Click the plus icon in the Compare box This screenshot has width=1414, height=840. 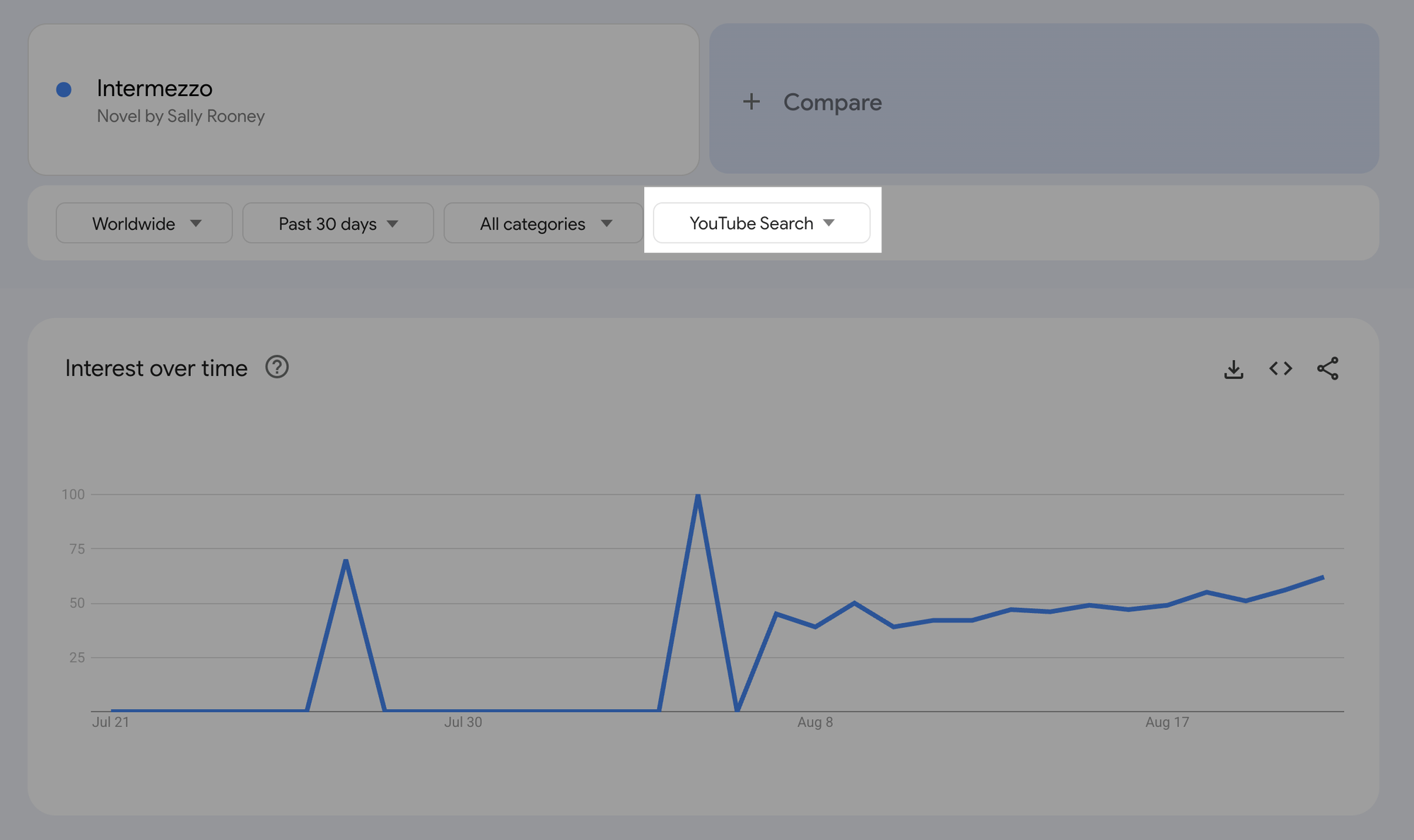tap(751, 101)
